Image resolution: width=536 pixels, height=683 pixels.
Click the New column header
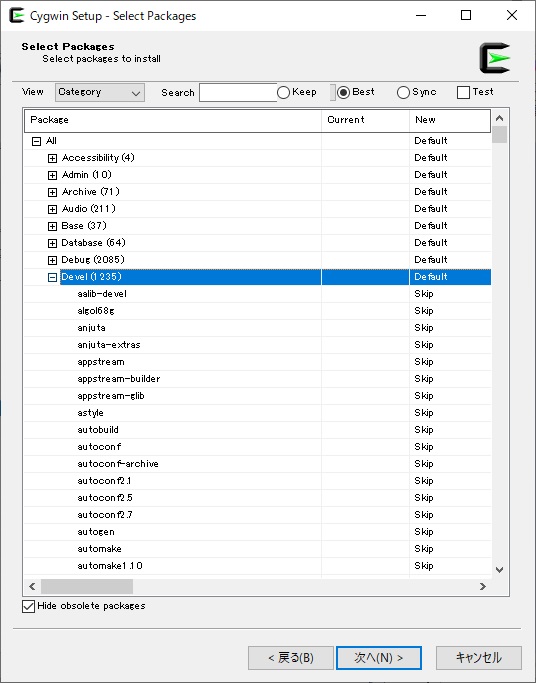(x=450, y=120)
